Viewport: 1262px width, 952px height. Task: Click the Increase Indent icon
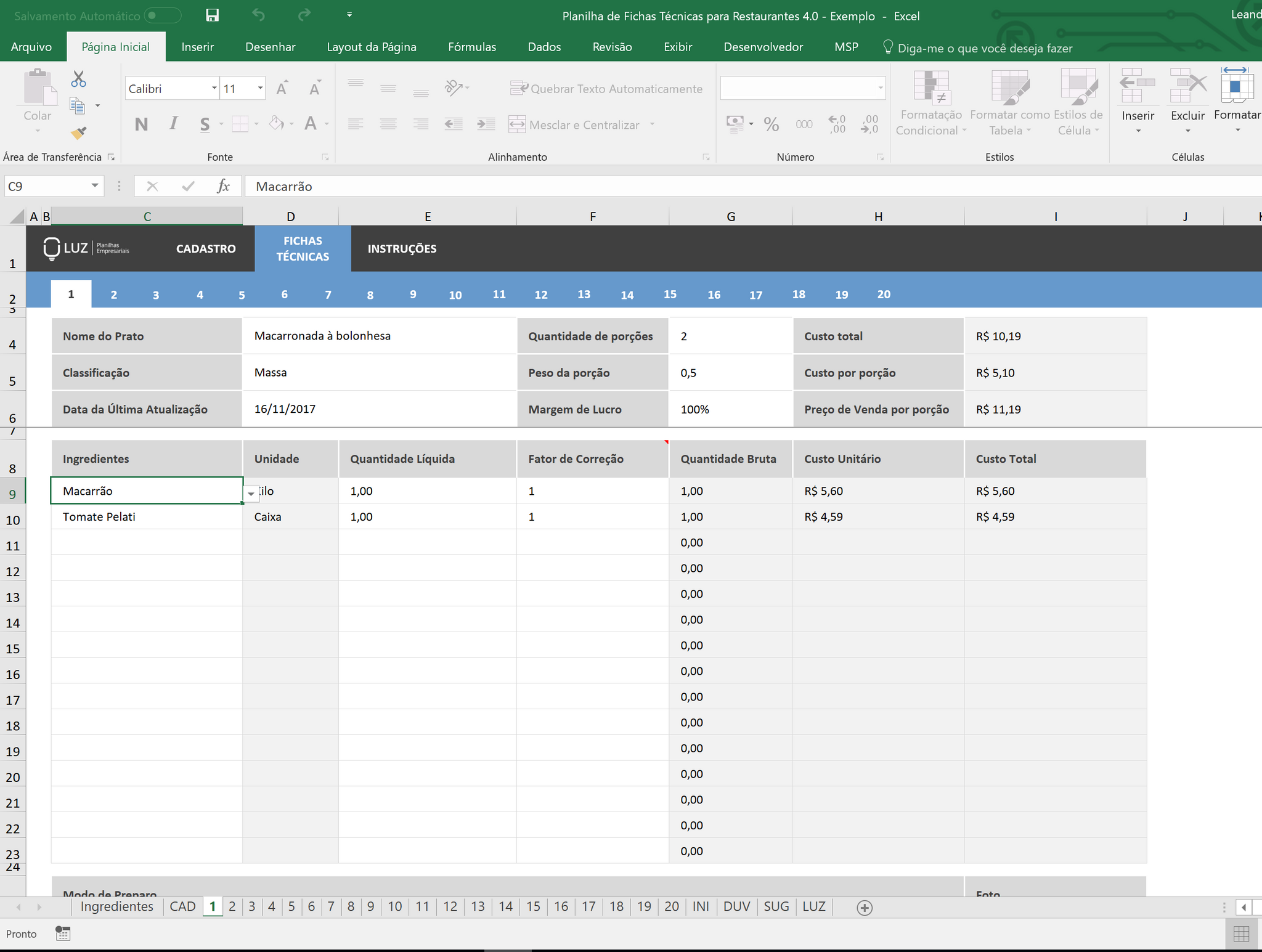(486, 124)
